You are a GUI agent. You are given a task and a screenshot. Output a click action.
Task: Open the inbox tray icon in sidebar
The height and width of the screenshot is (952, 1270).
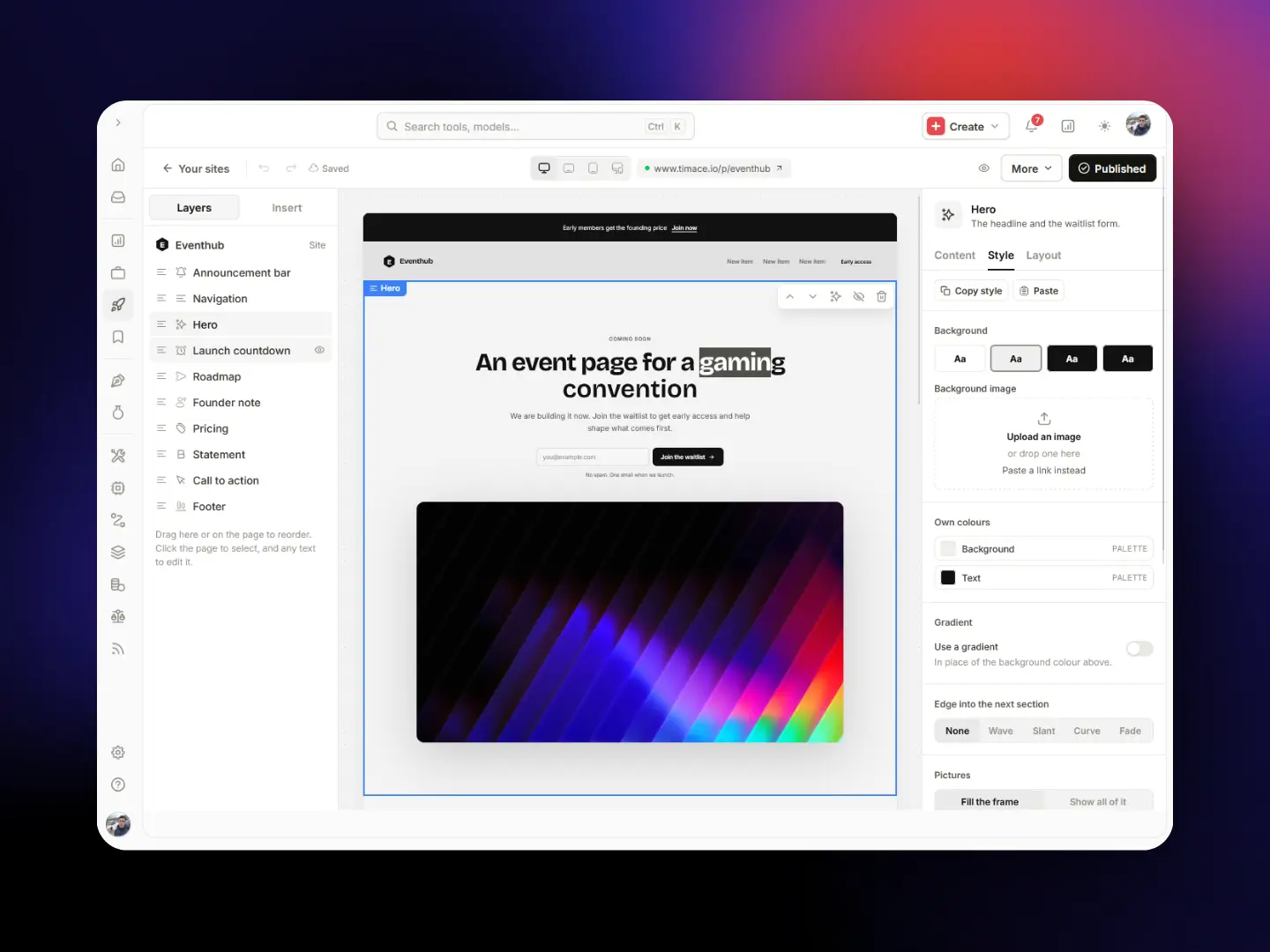click(118, 197)
